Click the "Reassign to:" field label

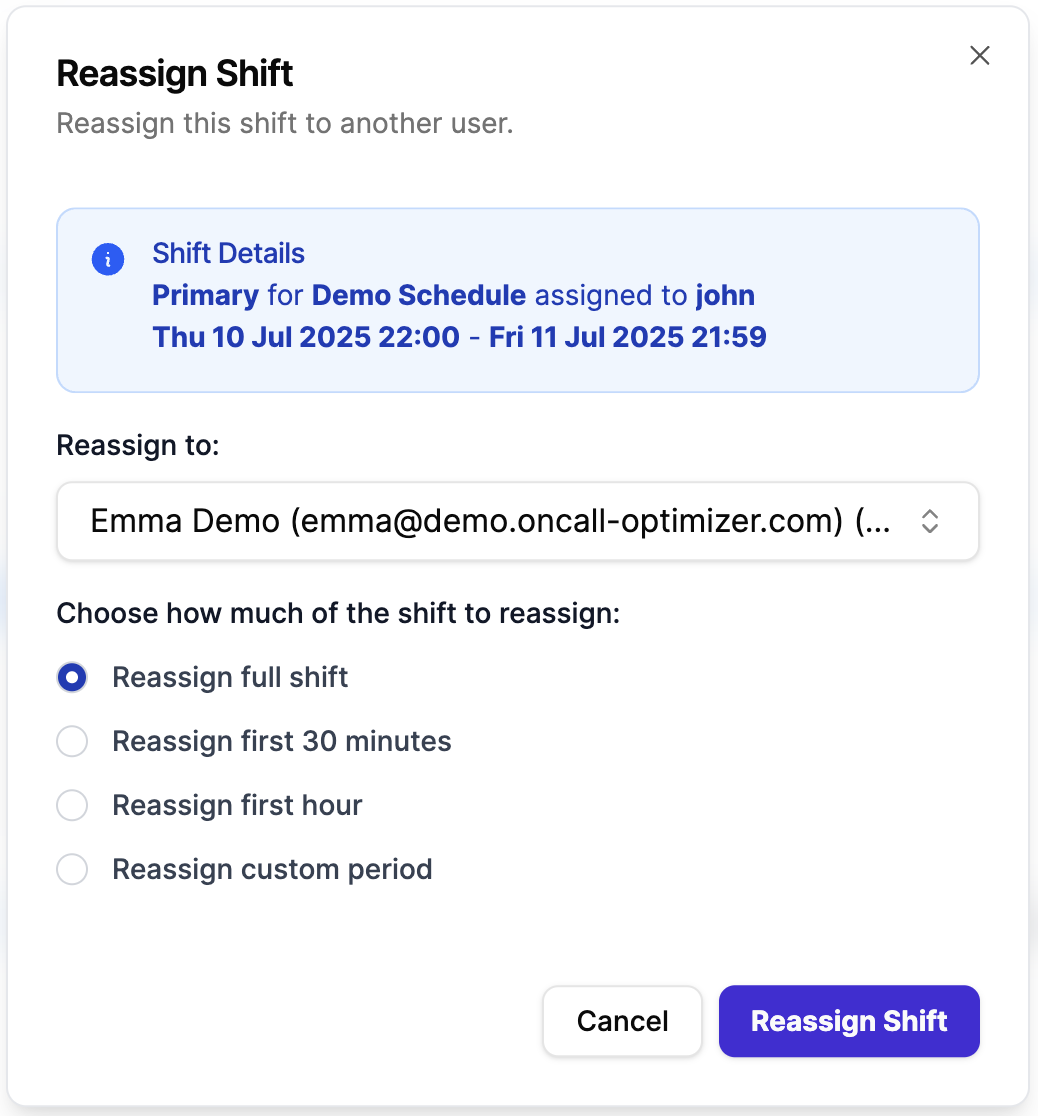pos(137,445)
